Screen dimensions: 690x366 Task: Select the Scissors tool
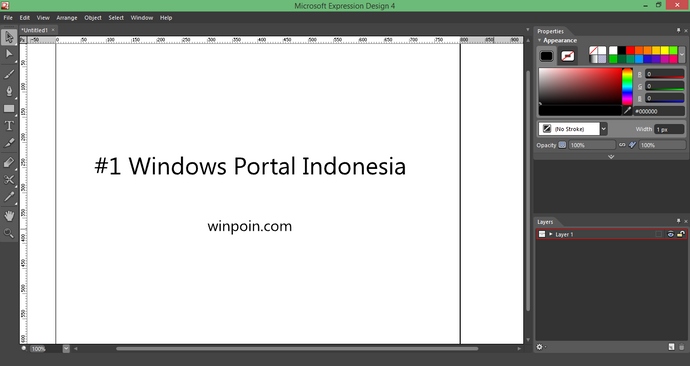coord(9,179)
